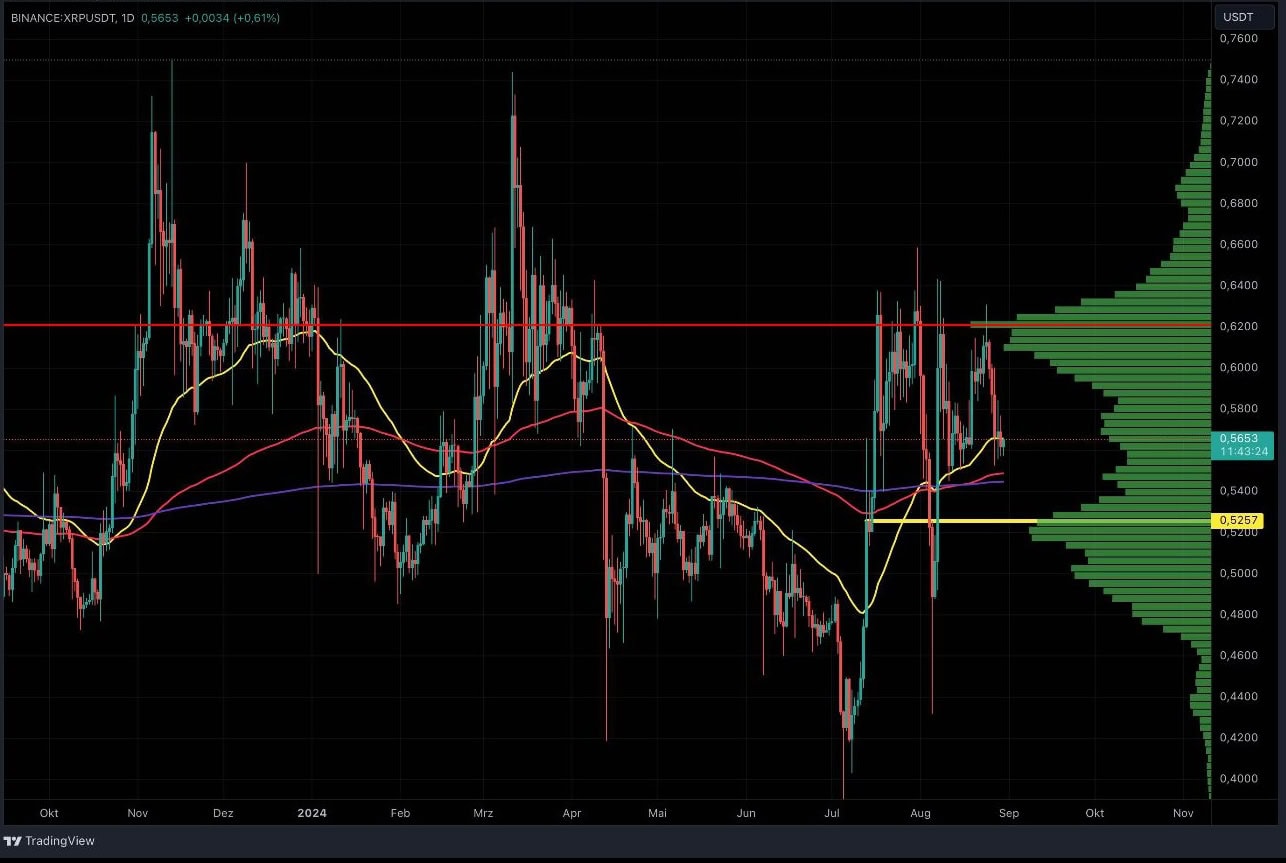The width and height of the screenshot is (1286, 863).
Task: Click the Jun label on time axis
Action: tap(745, 813)
